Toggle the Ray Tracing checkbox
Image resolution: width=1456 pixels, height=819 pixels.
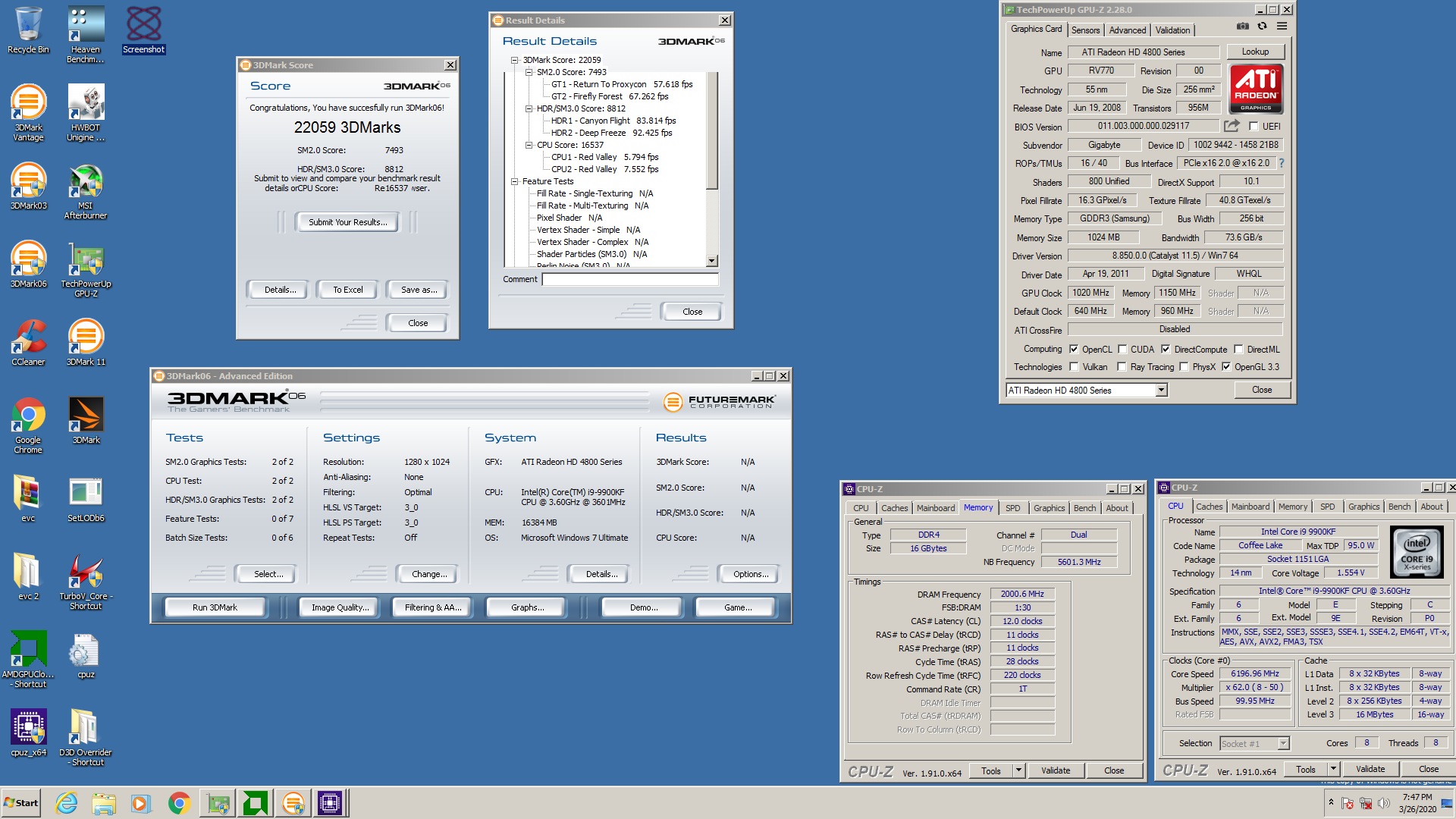(x=1122, y=367)
